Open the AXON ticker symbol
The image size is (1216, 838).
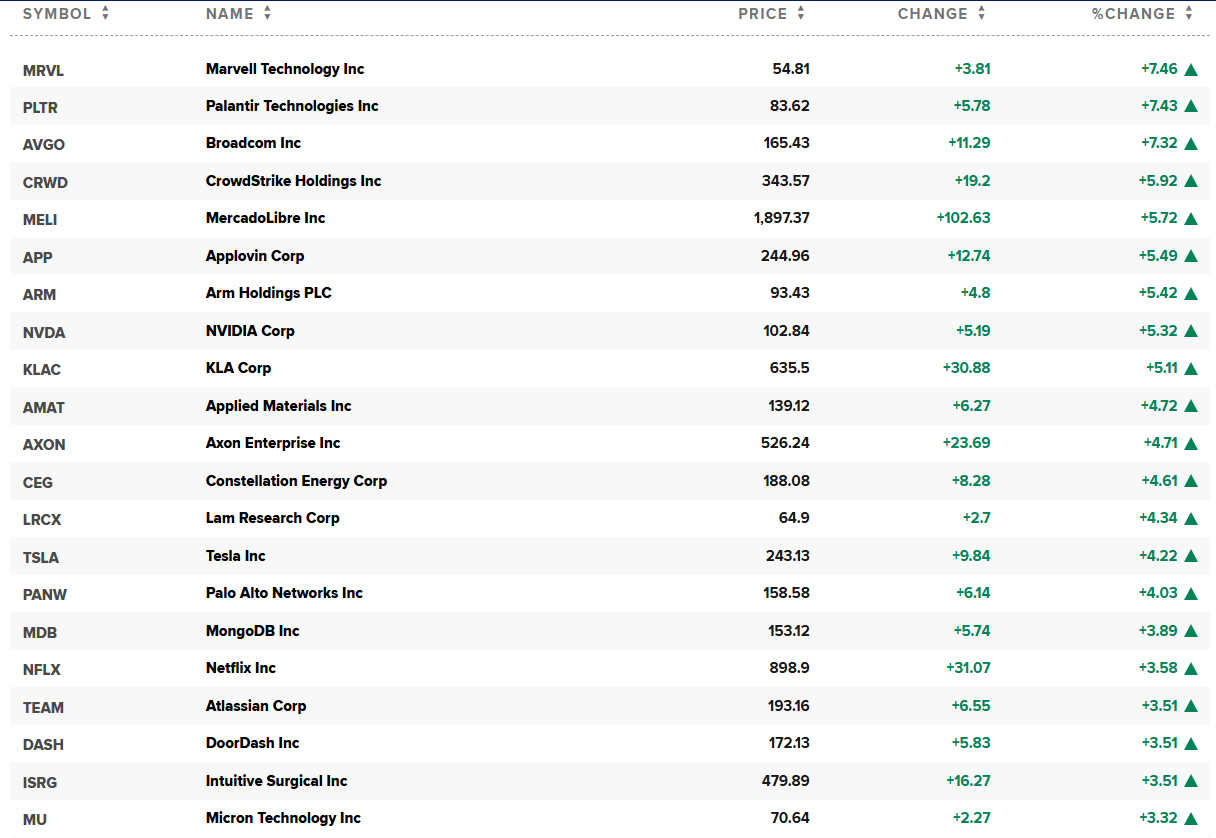44,445
